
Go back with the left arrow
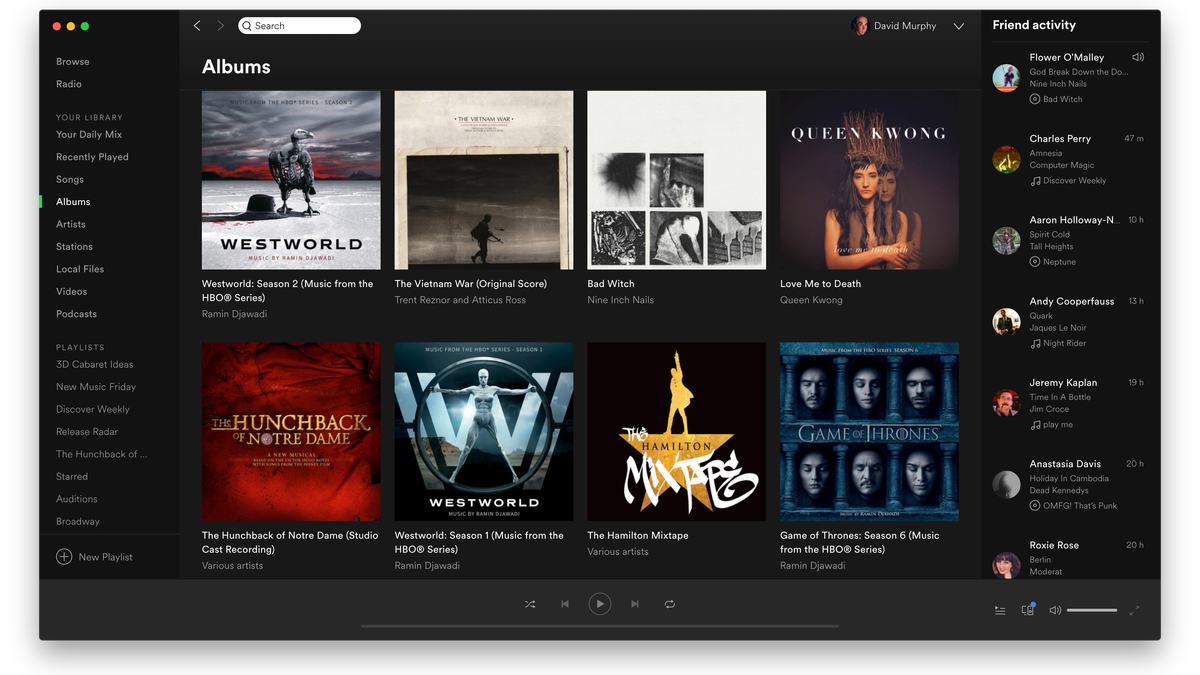[x=197, y=26]
